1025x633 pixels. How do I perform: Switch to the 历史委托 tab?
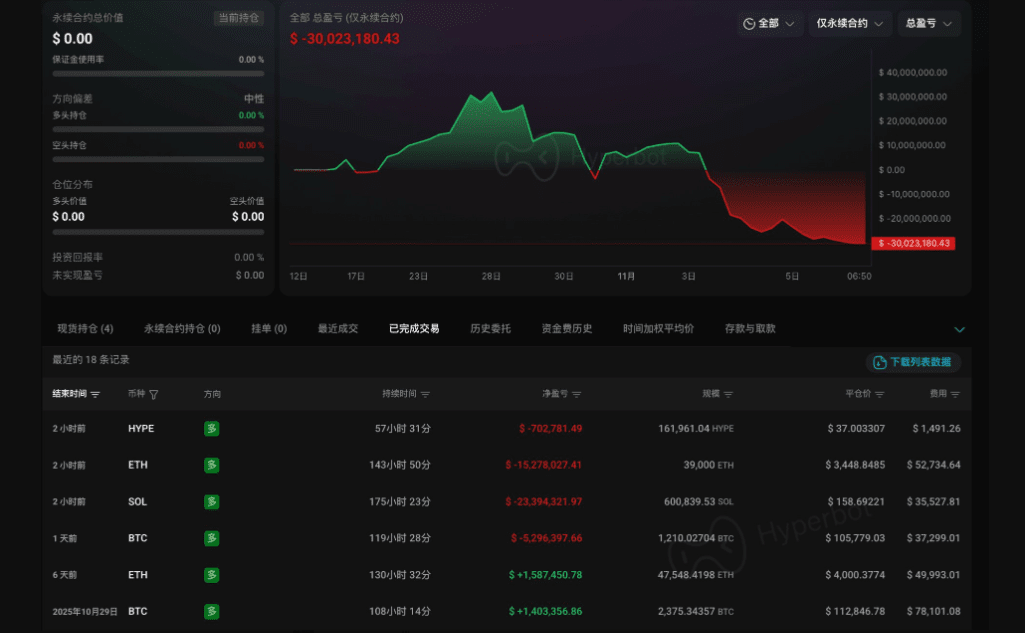click(490, 329)
